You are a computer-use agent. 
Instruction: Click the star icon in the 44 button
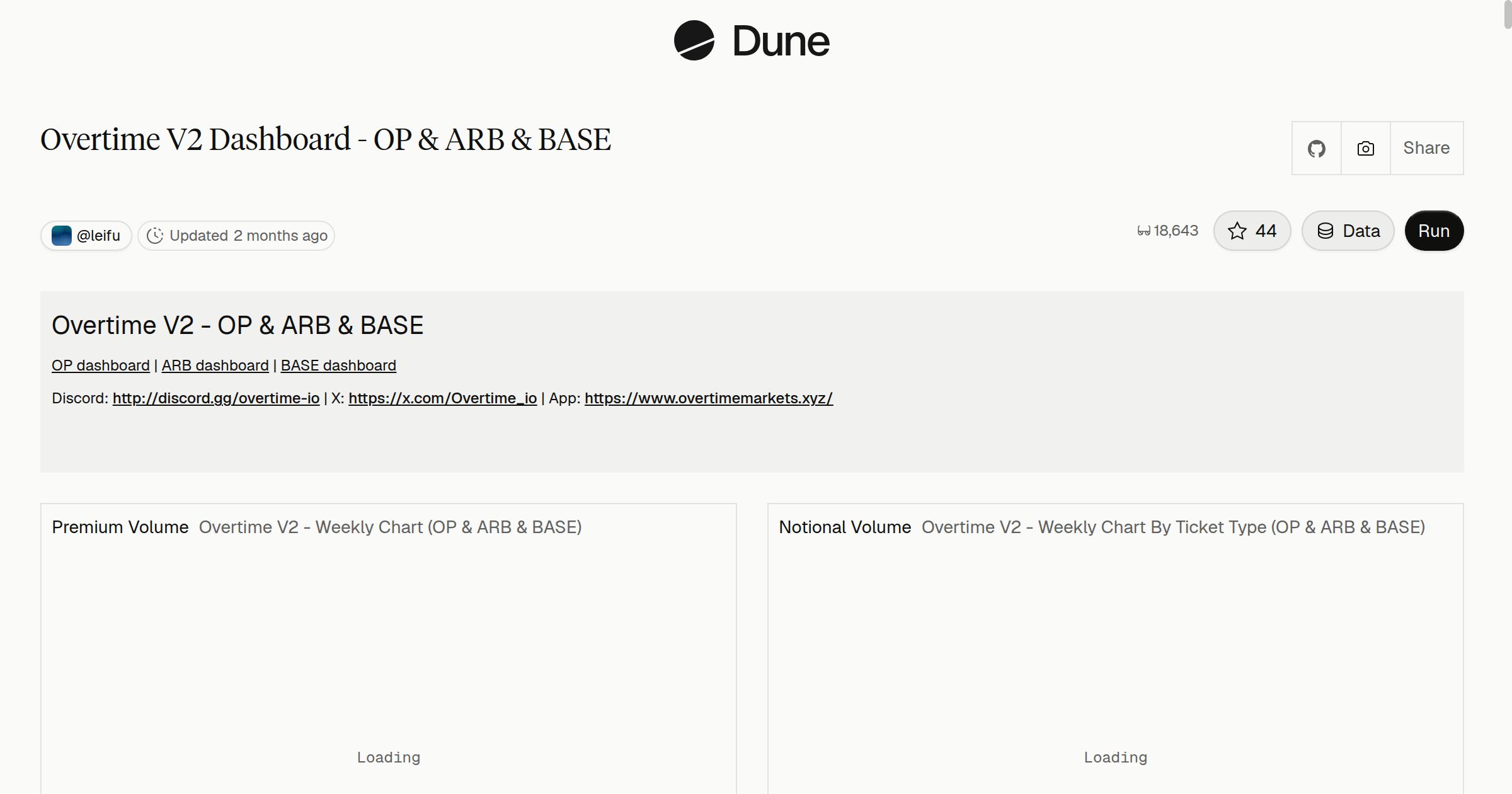pos(1237,231)
